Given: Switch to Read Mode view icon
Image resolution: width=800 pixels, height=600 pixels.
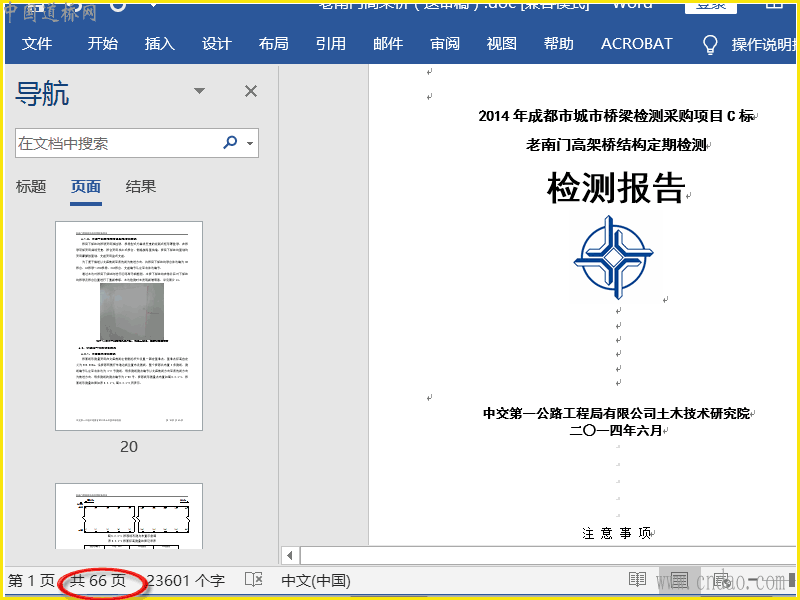Looking at the screenshot, I should tap(637, 580).
